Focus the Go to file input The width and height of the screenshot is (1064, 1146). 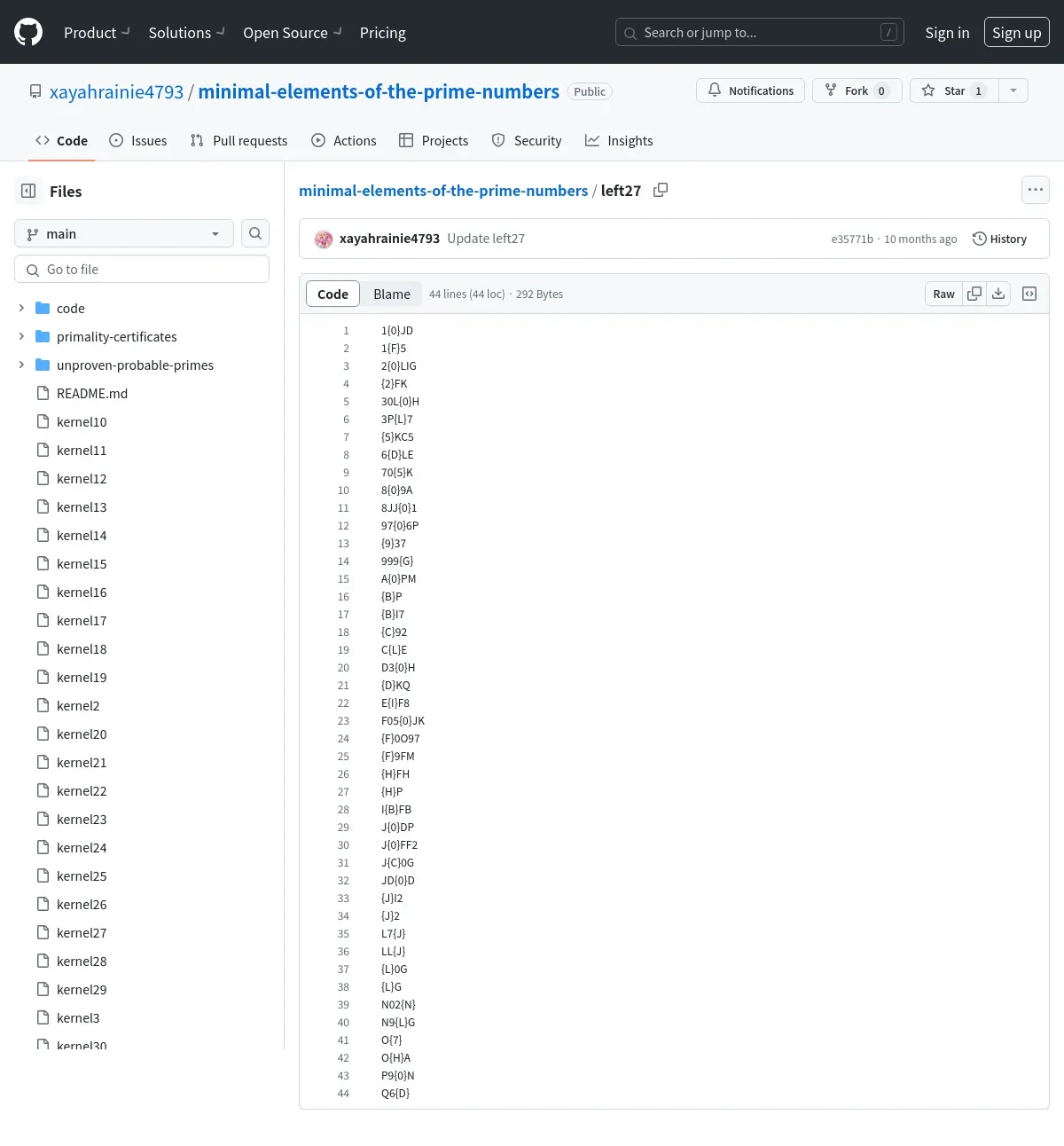(x=142, y=269)
